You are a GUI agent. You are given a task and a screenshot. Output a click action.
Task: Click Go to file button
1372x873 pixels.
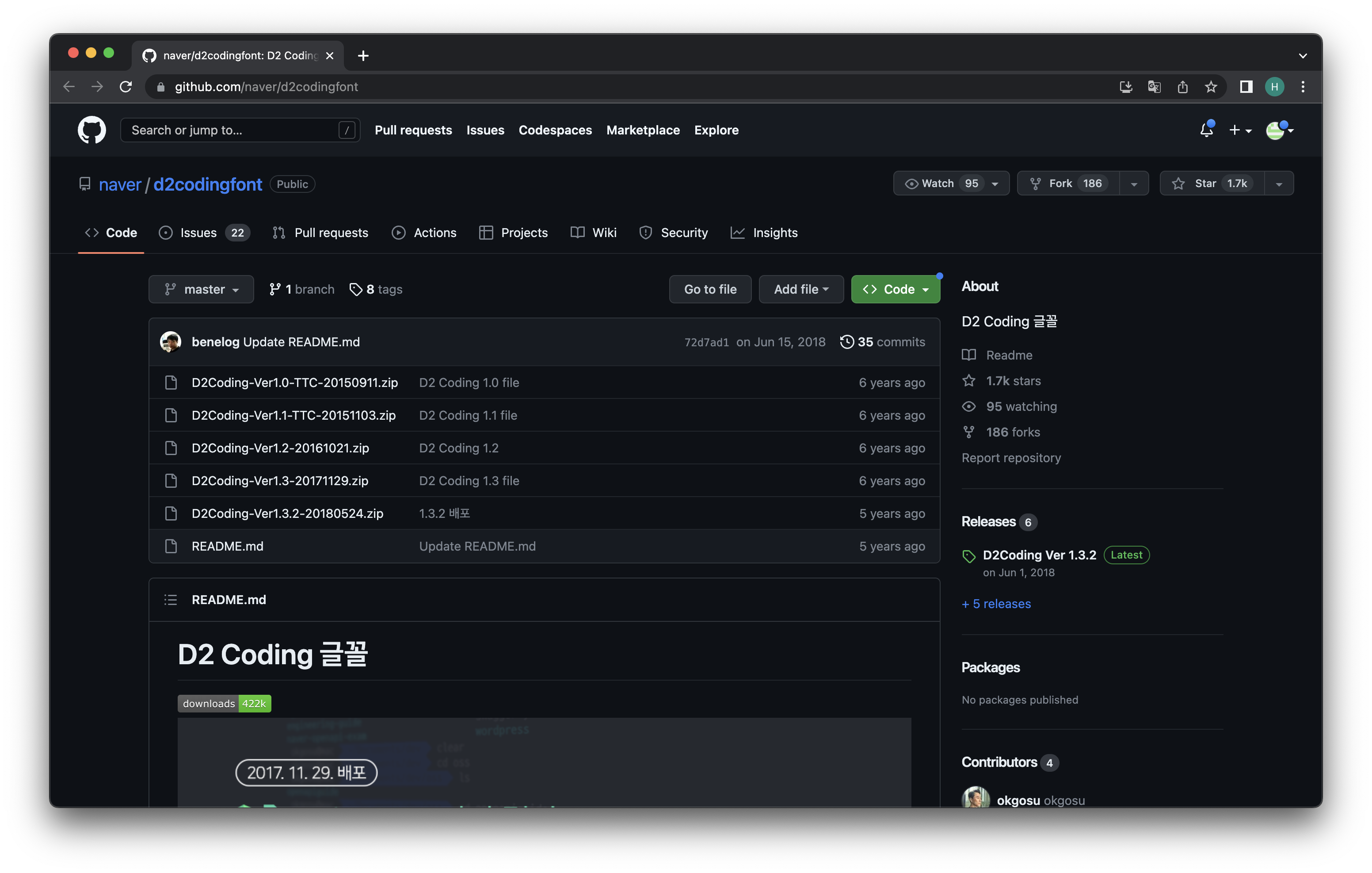tap(710, 289)
